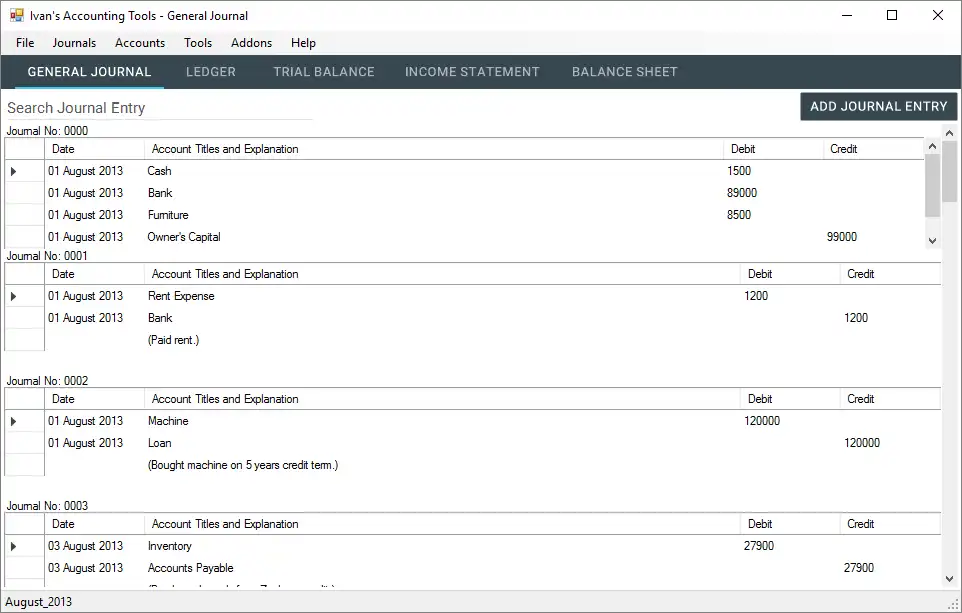Focus the Search Journal Entry field
This screenshot has height=613, width=962.
tap(160, 108)
